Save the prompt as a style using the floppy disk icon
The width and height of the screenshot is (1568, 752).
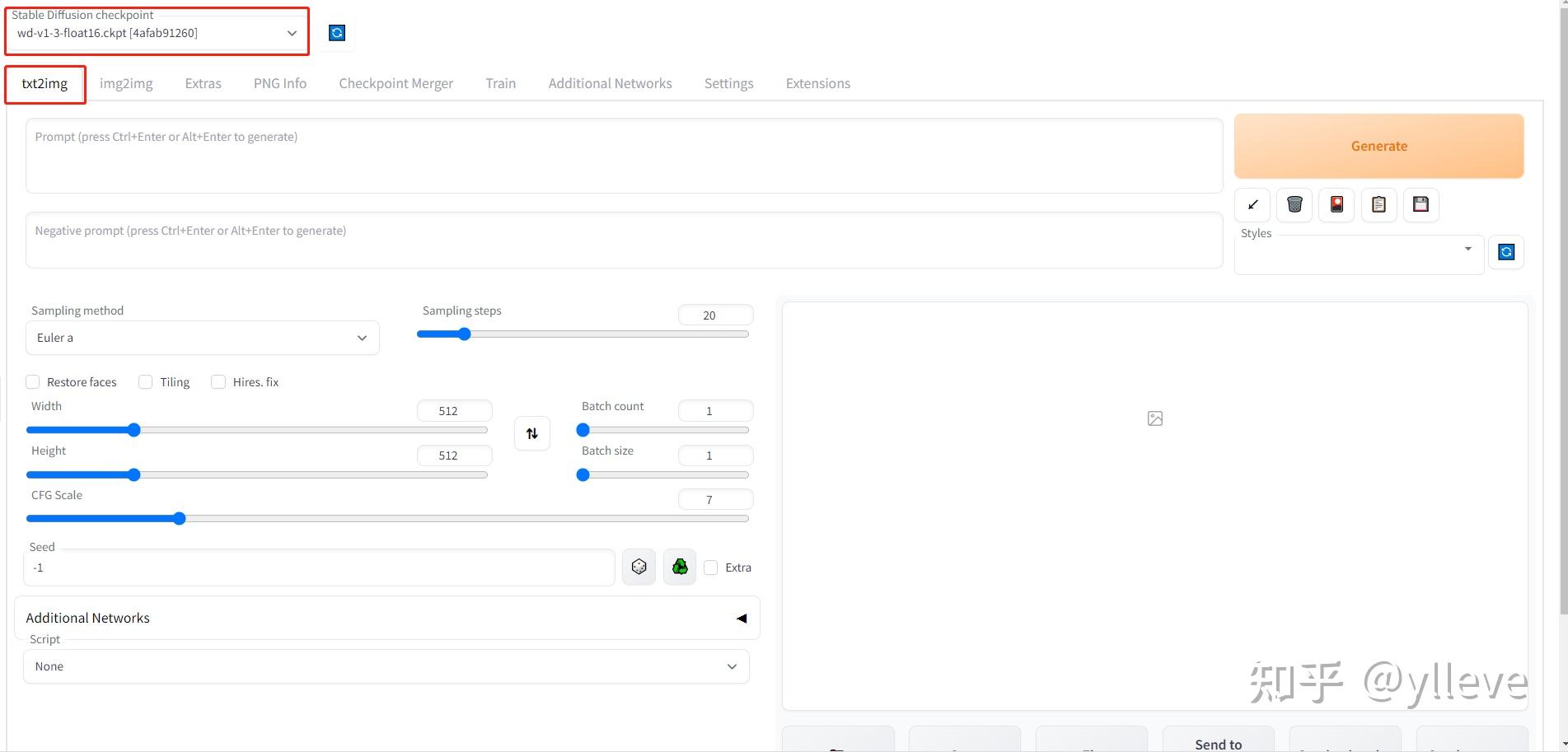click(1421, 204)
